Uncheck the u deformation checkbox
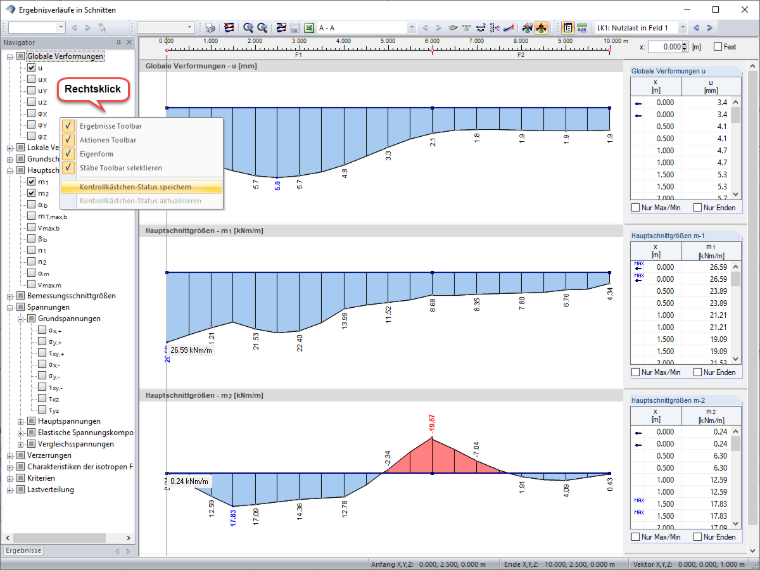This screenshot has height=570, width=760. [32, 68]
